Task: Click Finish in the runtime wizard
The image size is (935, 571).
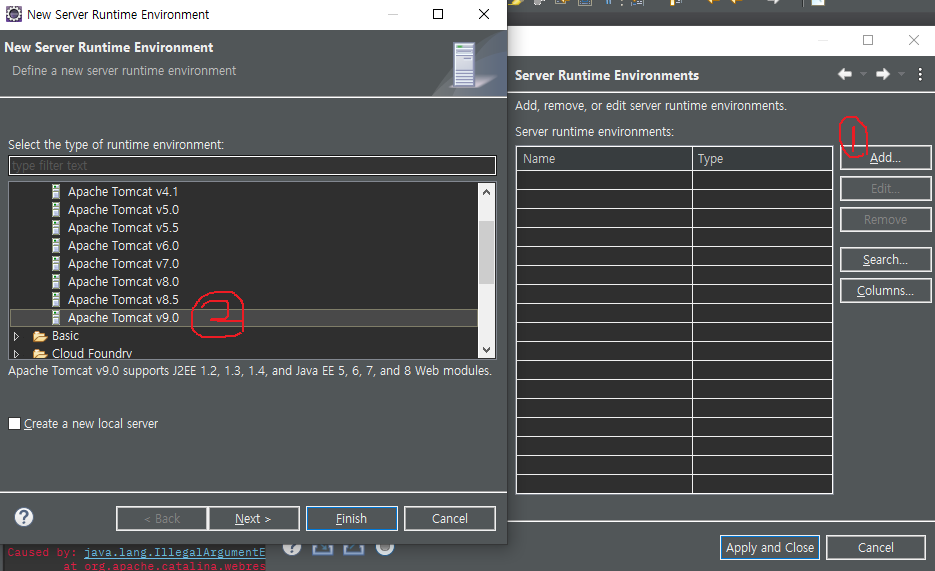Action: pyautogui.click(x=352, y=519)
